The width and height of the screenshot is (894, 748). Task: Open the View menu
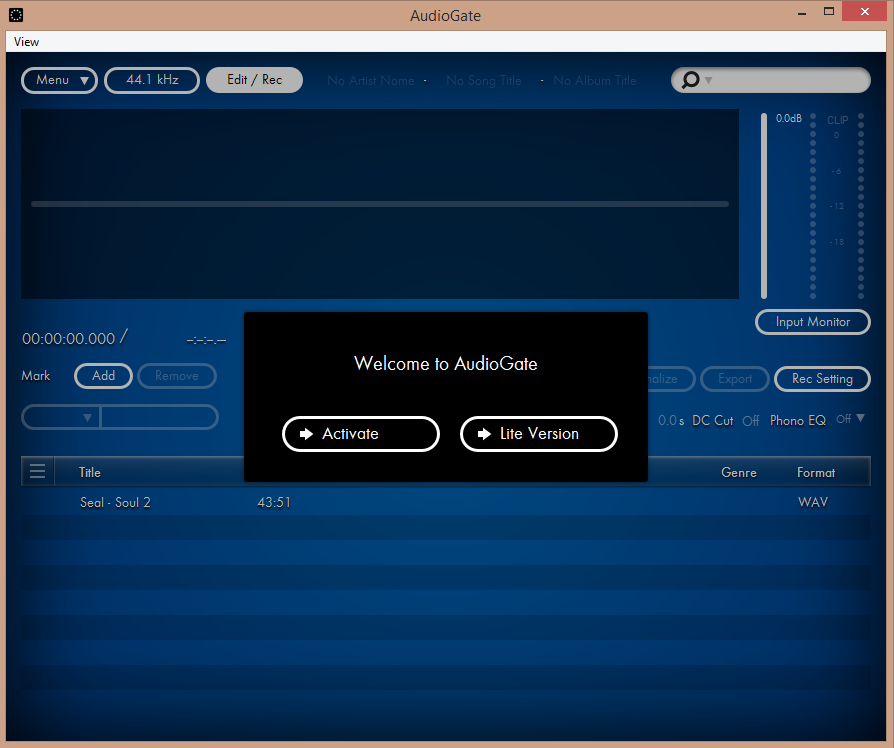click(x=26, y=42)
